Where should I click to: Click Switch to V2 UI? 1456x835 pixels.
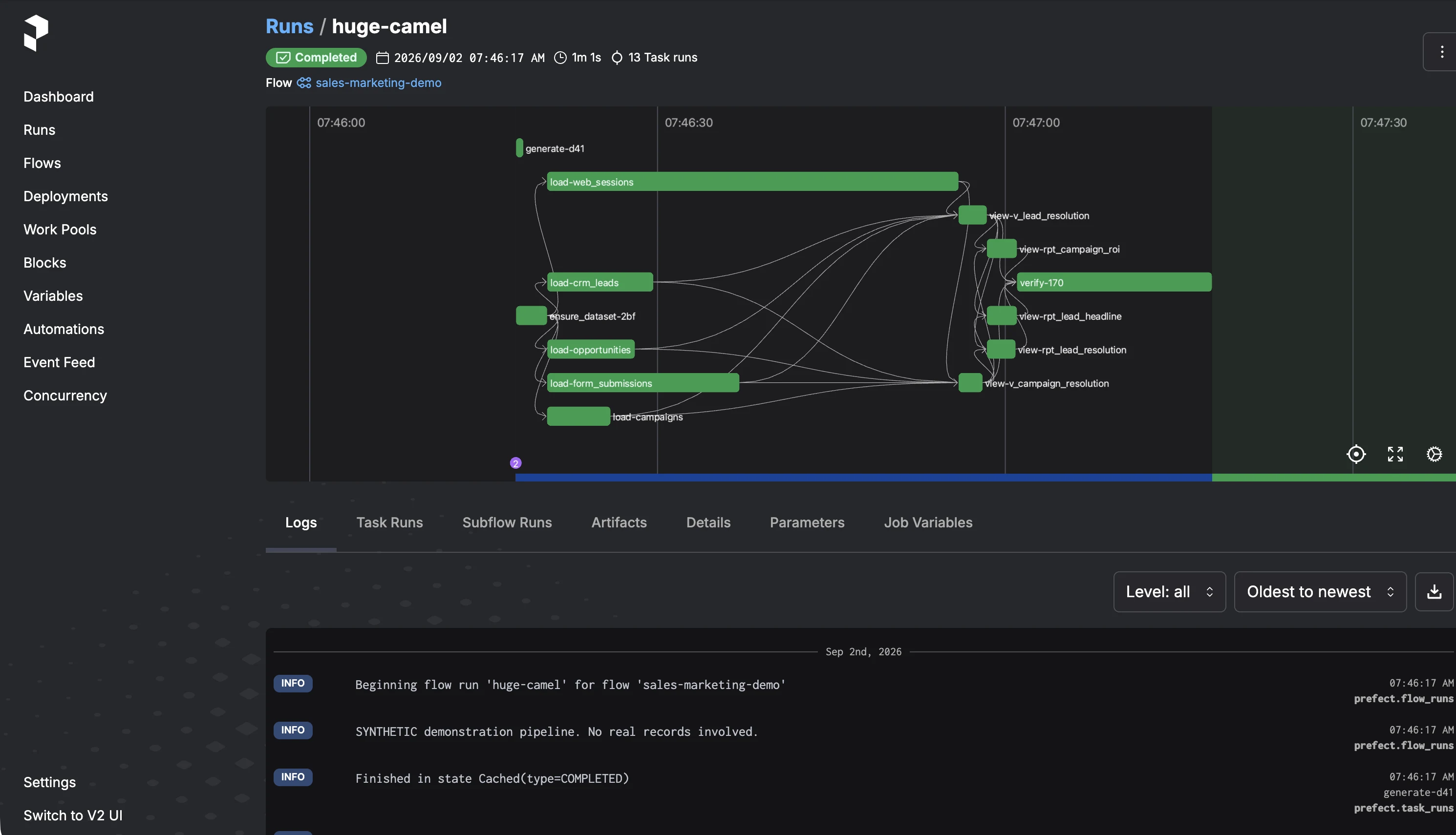tap(73, 815)
